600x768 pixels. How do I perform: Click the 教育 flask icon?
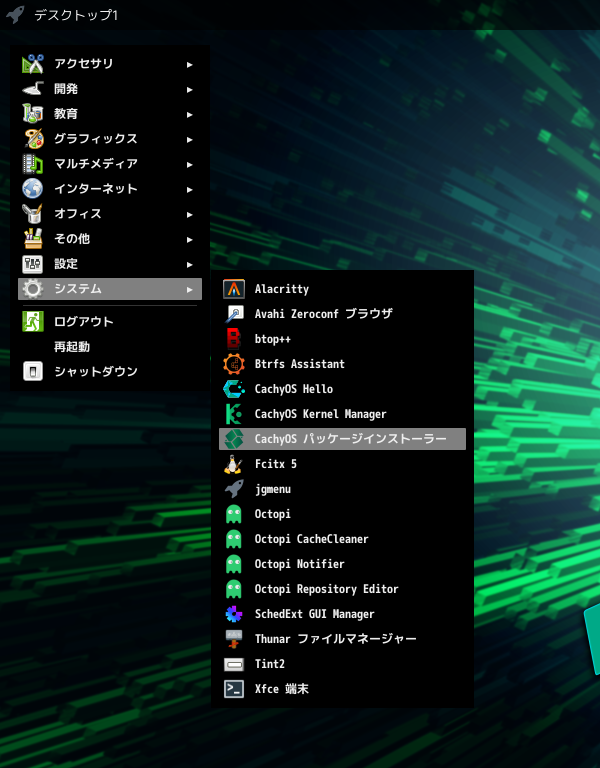(33, 114)
